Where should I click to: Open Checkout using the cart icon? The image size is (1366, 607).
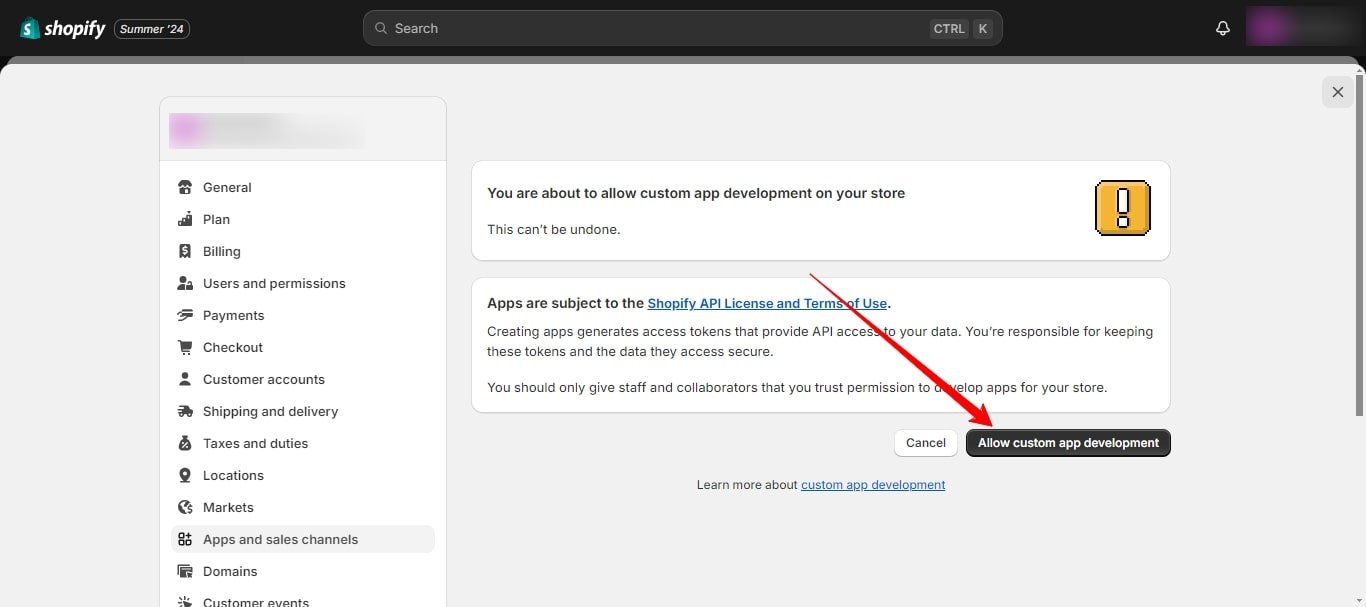[185, 347]
